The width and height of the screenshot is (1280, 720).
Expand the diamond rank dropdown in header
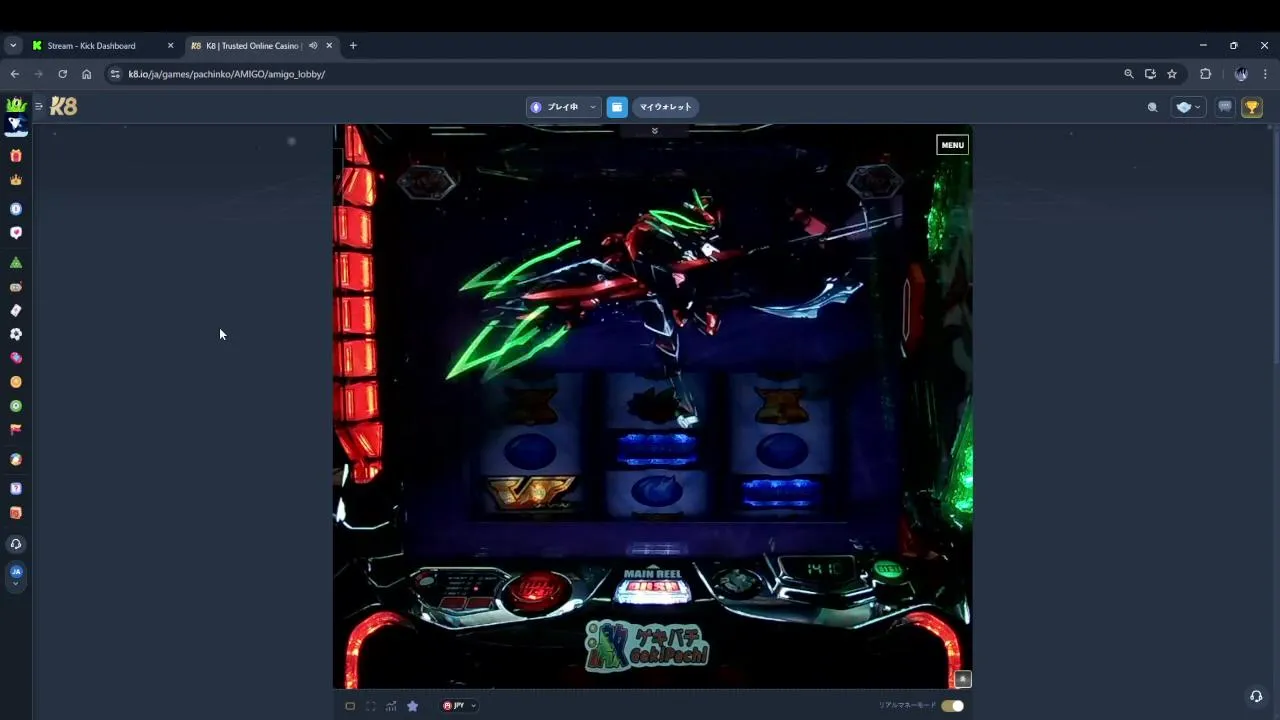pos(1188,107)
